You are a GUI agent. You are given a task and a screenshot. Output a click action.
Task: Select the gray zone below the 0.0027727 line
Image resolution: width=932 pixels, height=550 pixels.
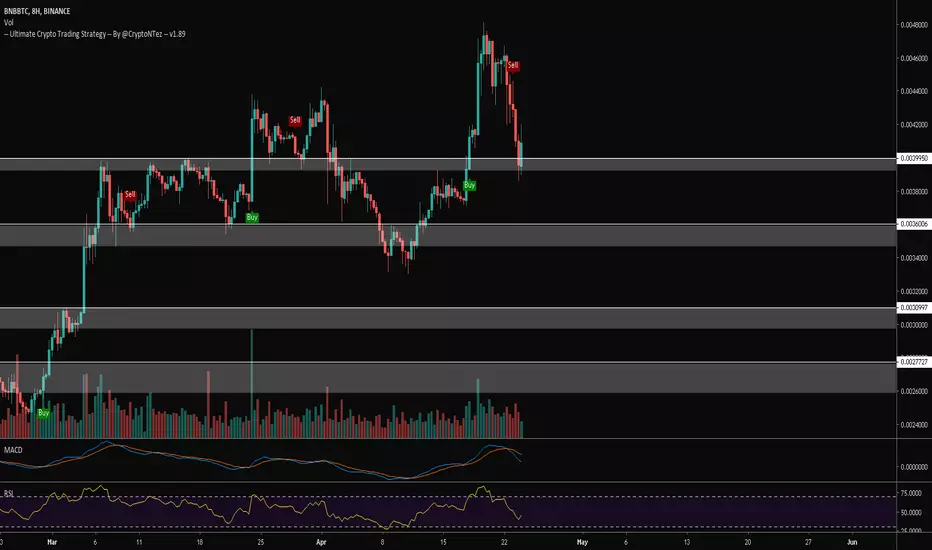(x=448, y=378)
